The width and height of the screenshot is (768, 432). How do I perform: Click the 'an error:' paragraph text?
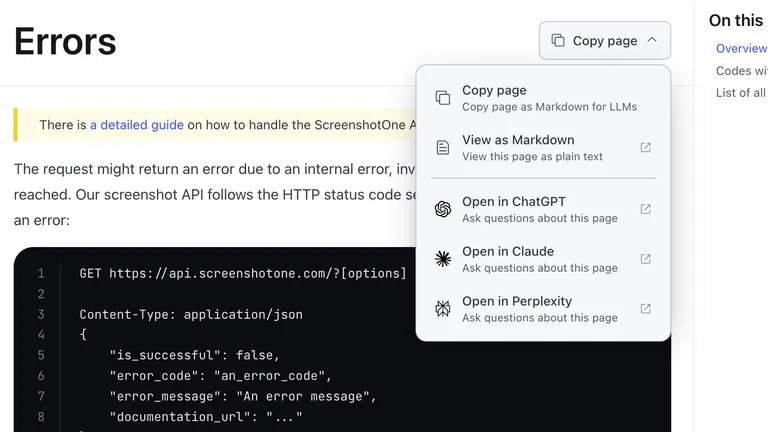click(x=42, y=220)
